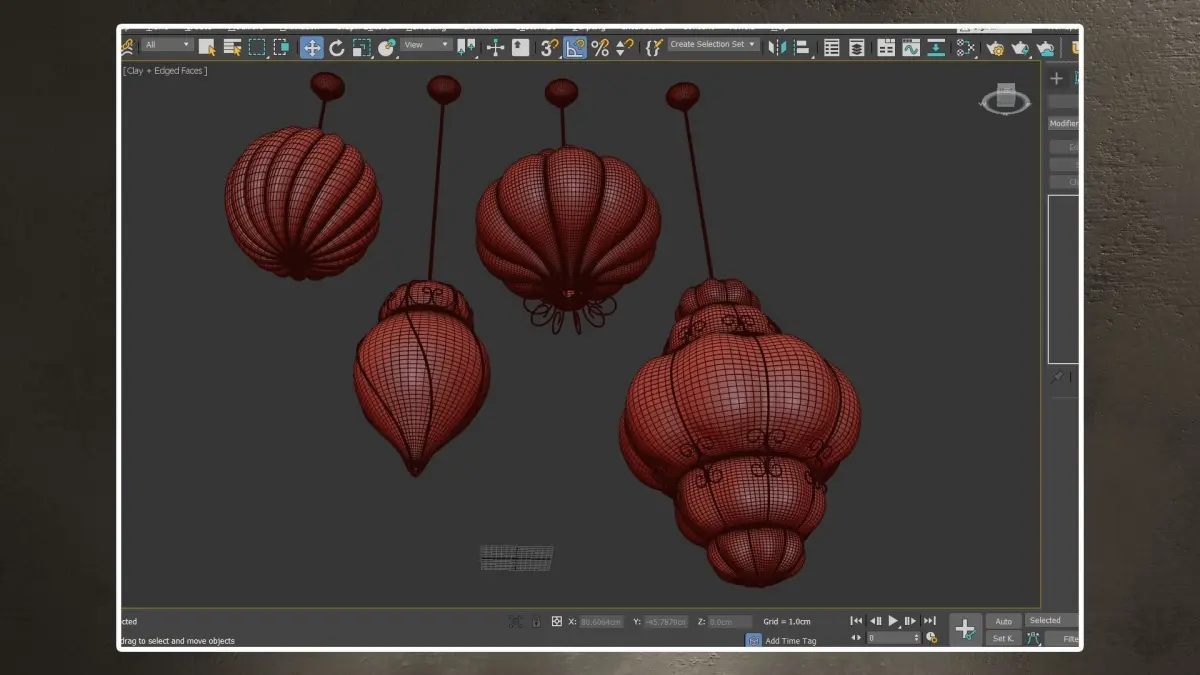The width and height of the screenshot is (1200, 675).
Task: Toggle Selection Lock padlock icon
Action: coord(536,621)
